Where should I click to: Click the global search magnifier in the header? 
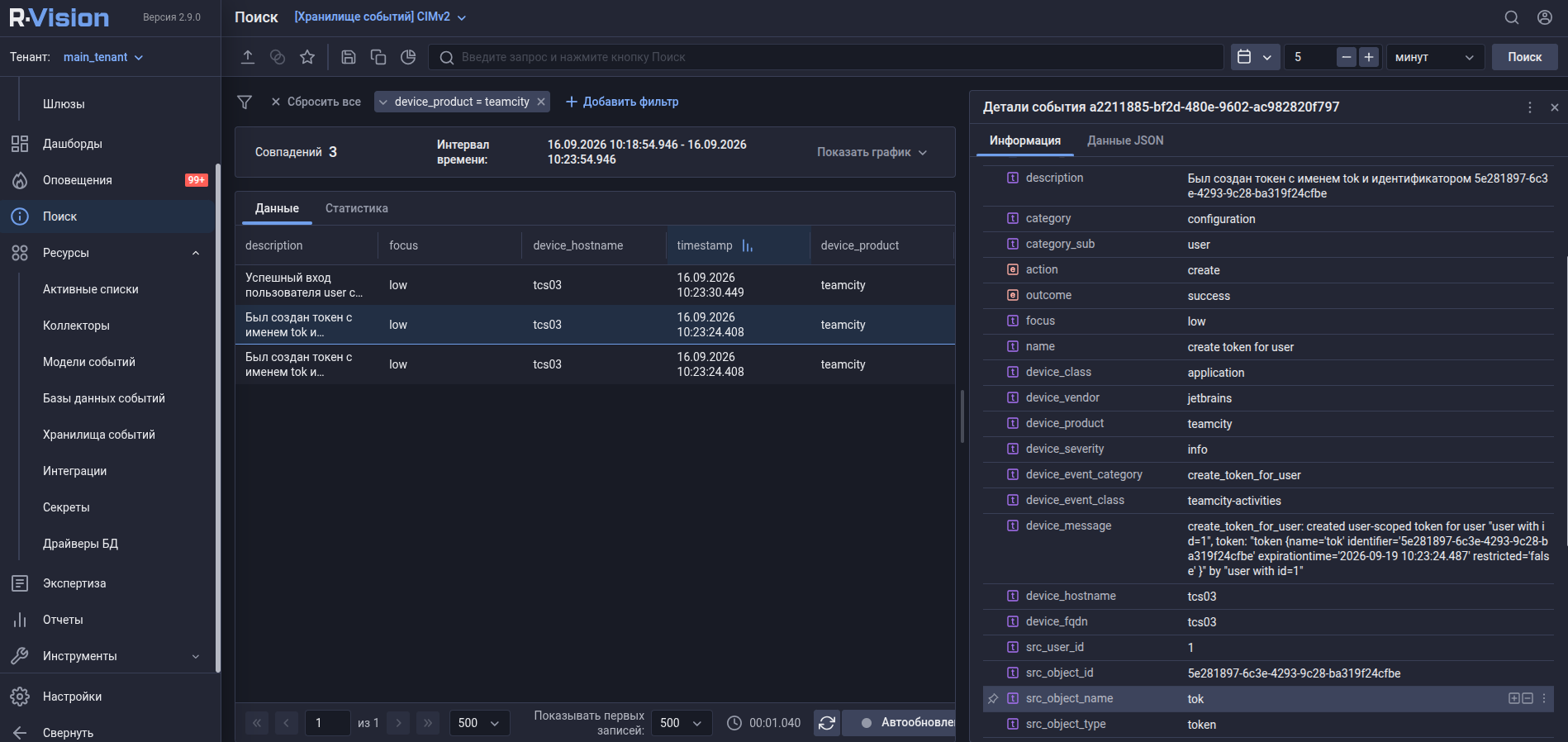pos(1512,17)
